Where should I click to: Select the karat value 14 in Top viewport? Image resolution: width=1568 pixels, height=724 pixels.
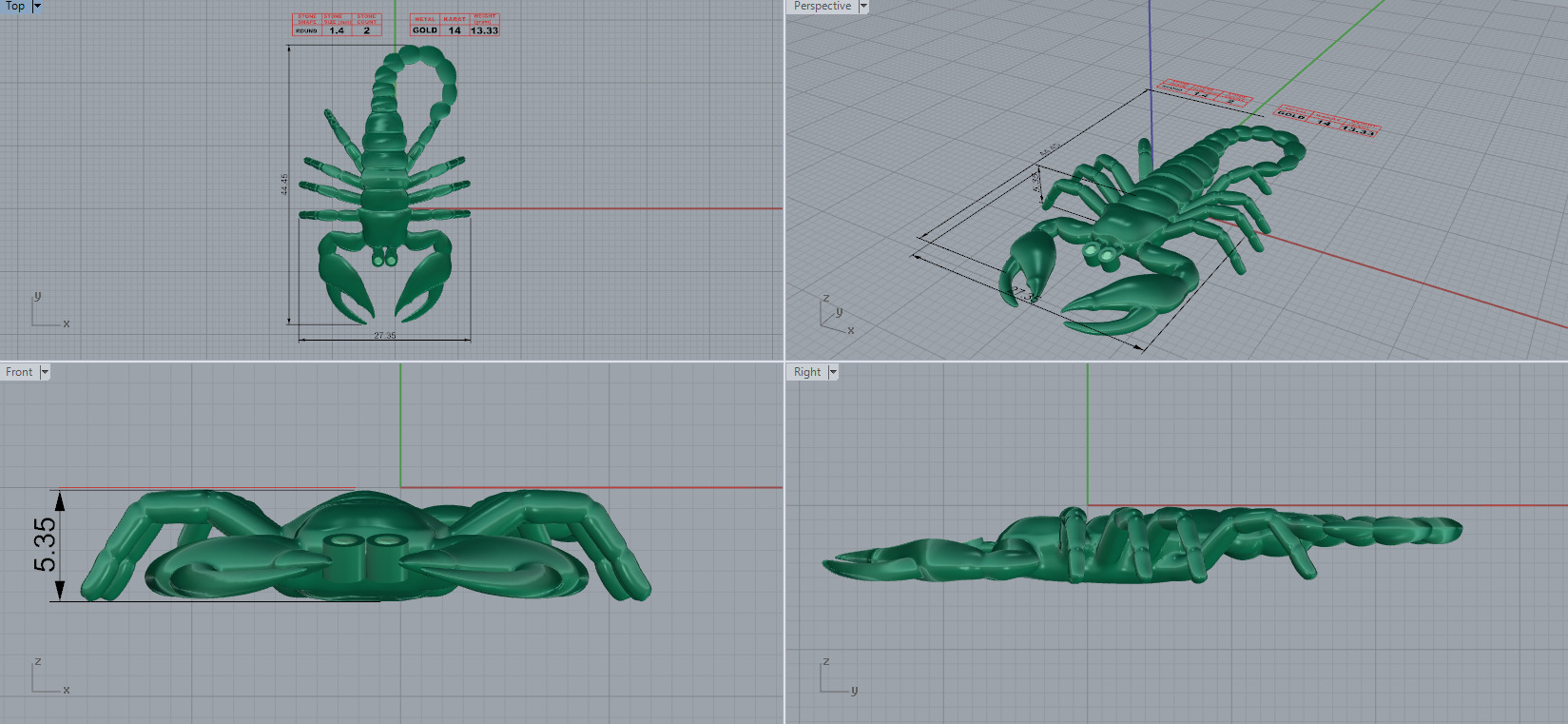[x=455, y=30]
